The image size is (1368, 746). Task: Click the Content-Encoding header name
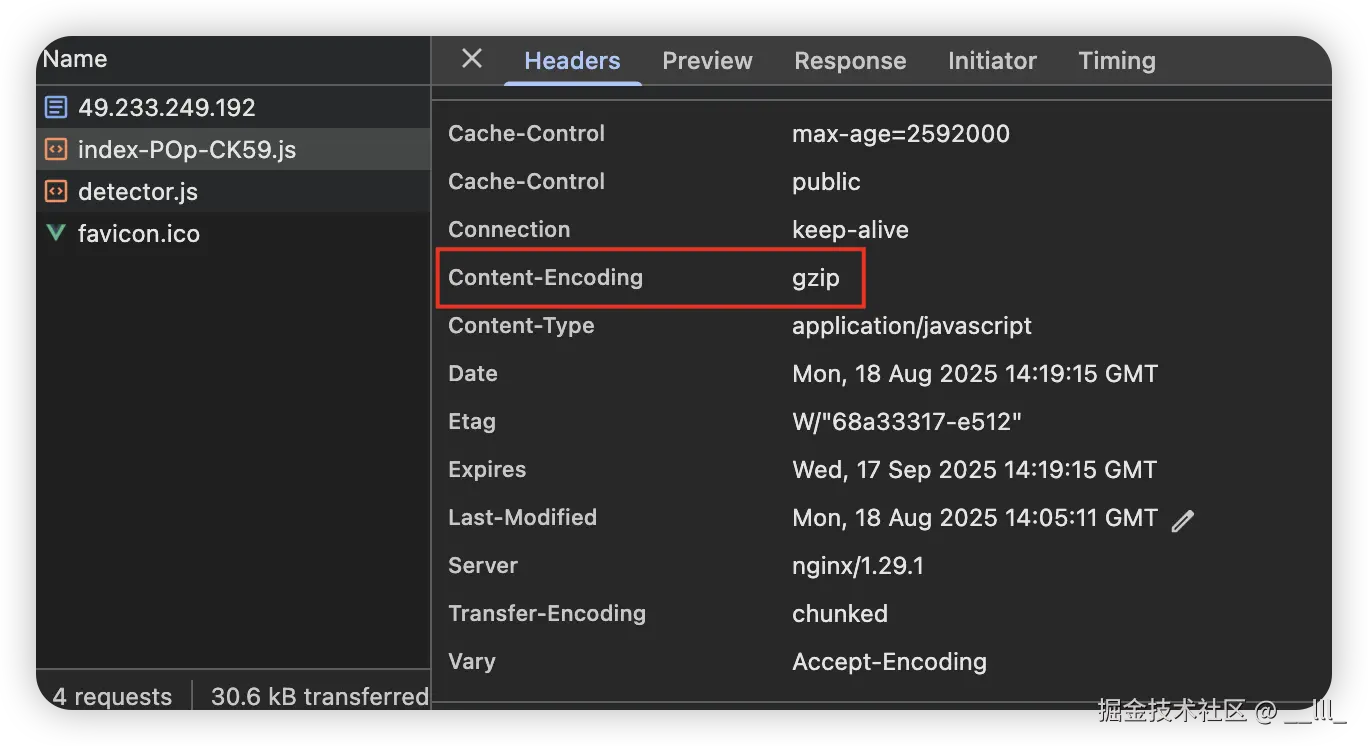click(545, 277)
